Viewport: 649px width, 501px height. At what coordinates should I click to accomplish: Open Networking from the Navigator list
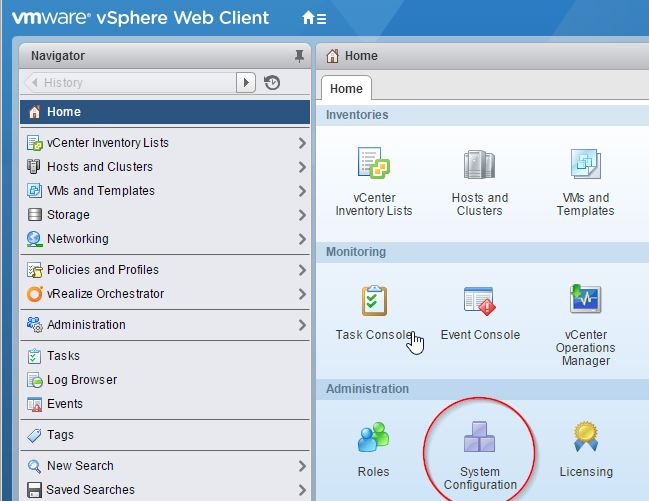(165, 239)
